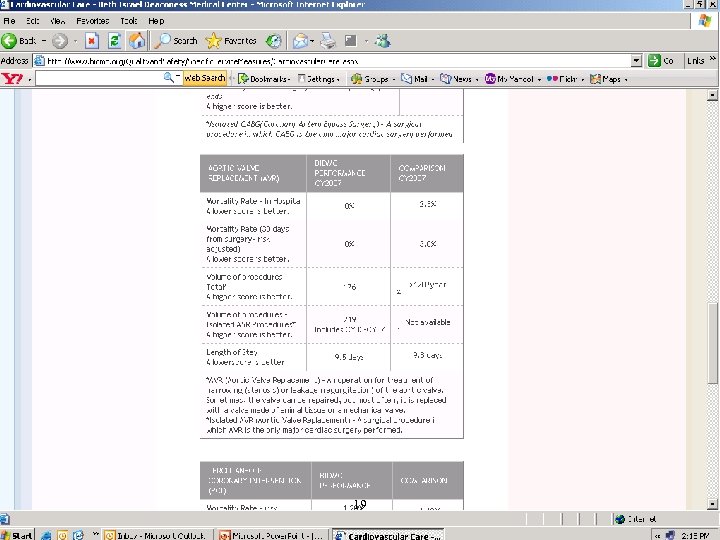The height and width of the screenshot is (540, 720).
Task: Click the "Length of Stay" row label
Action: click(x=232, y=352)
